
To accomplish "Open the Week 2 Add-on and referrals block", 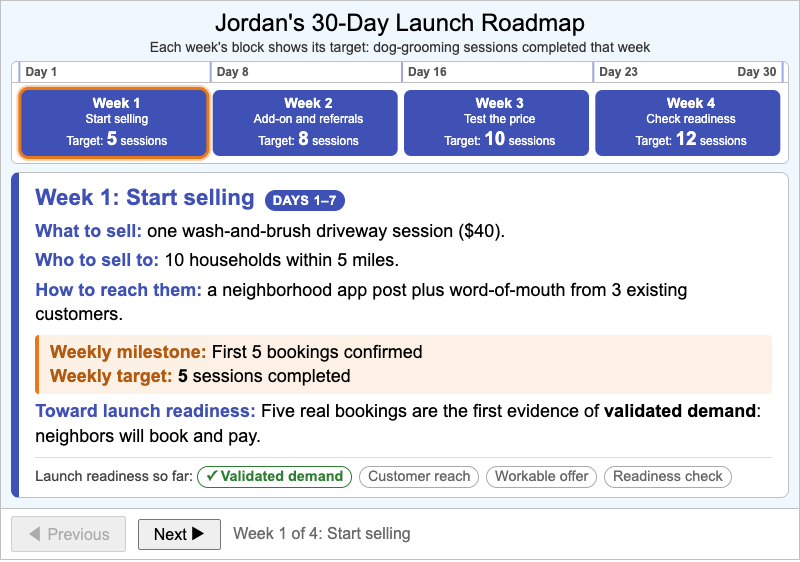I will coord(305,123).
